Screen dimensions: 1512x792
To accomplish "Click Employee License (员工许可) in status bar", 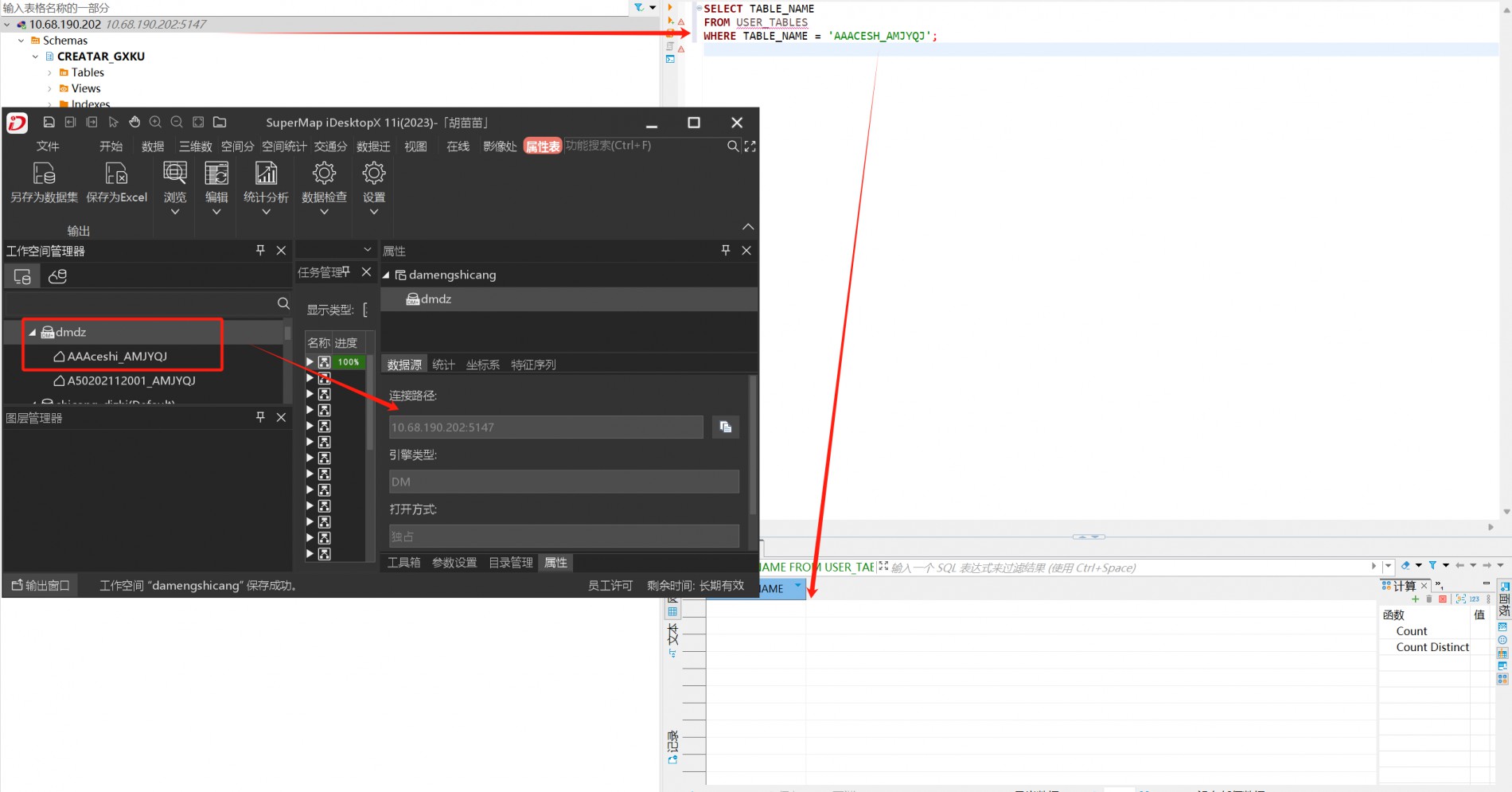I will [610, 585].
